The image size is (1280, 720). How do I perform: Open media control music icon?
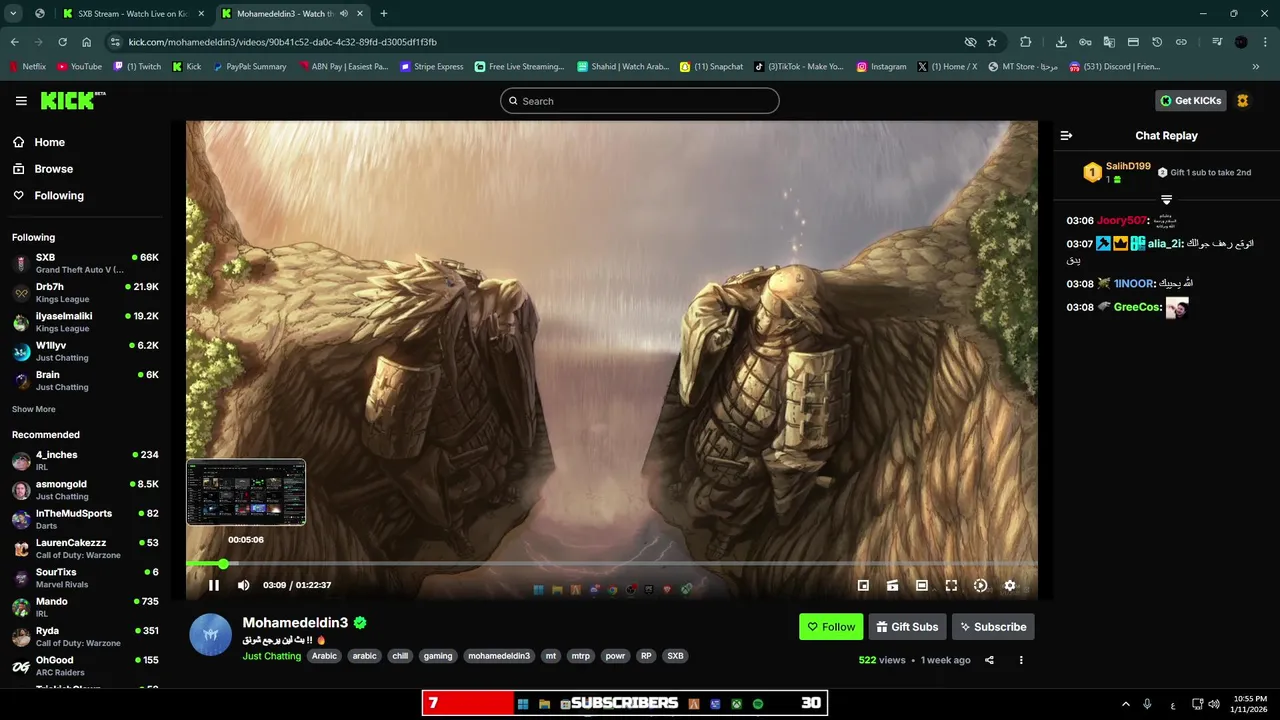click(1217, 42)
